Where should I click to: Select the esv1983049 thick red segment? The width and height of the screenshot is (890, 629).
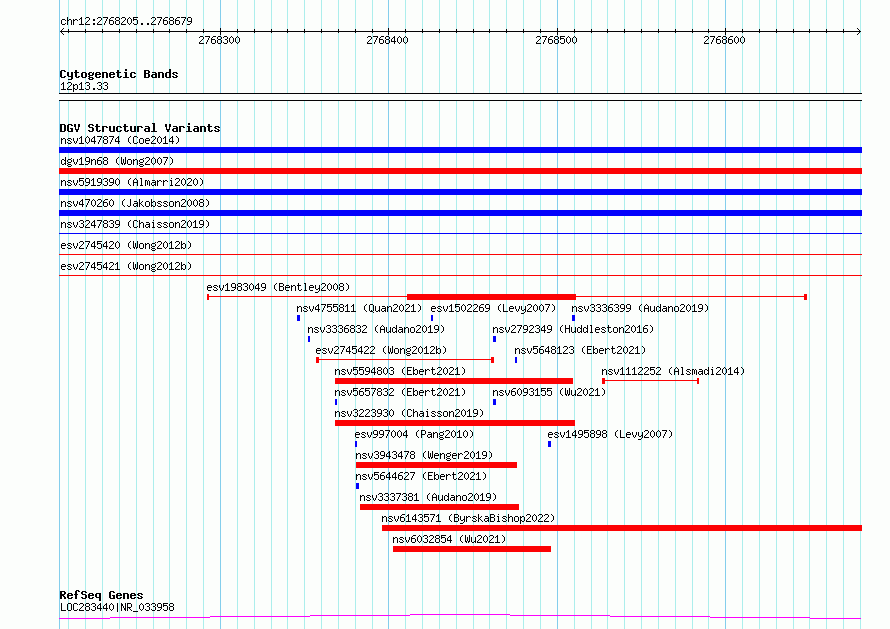point(492,297)
